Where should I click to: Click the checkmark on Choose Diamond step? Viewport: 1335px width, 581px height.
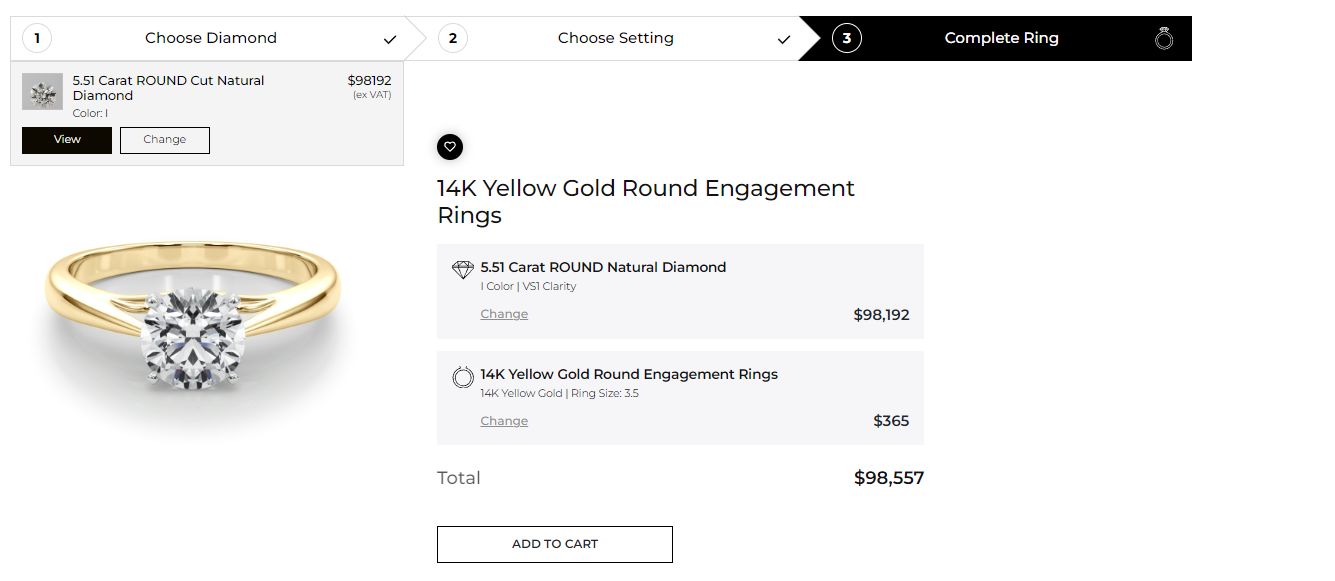click(x=390, y=40)
